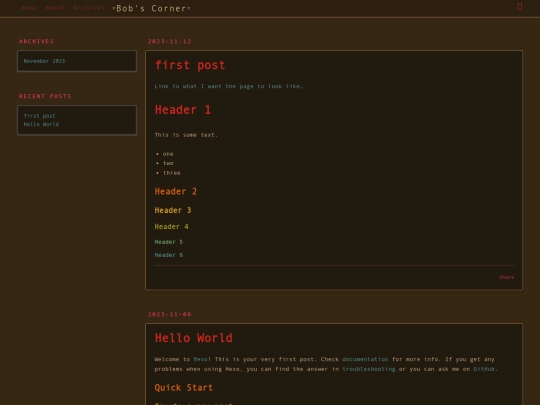Click the Bob's Corner site title
The image size is (540, 405).
pyautogui.click(x=152, y=8)
